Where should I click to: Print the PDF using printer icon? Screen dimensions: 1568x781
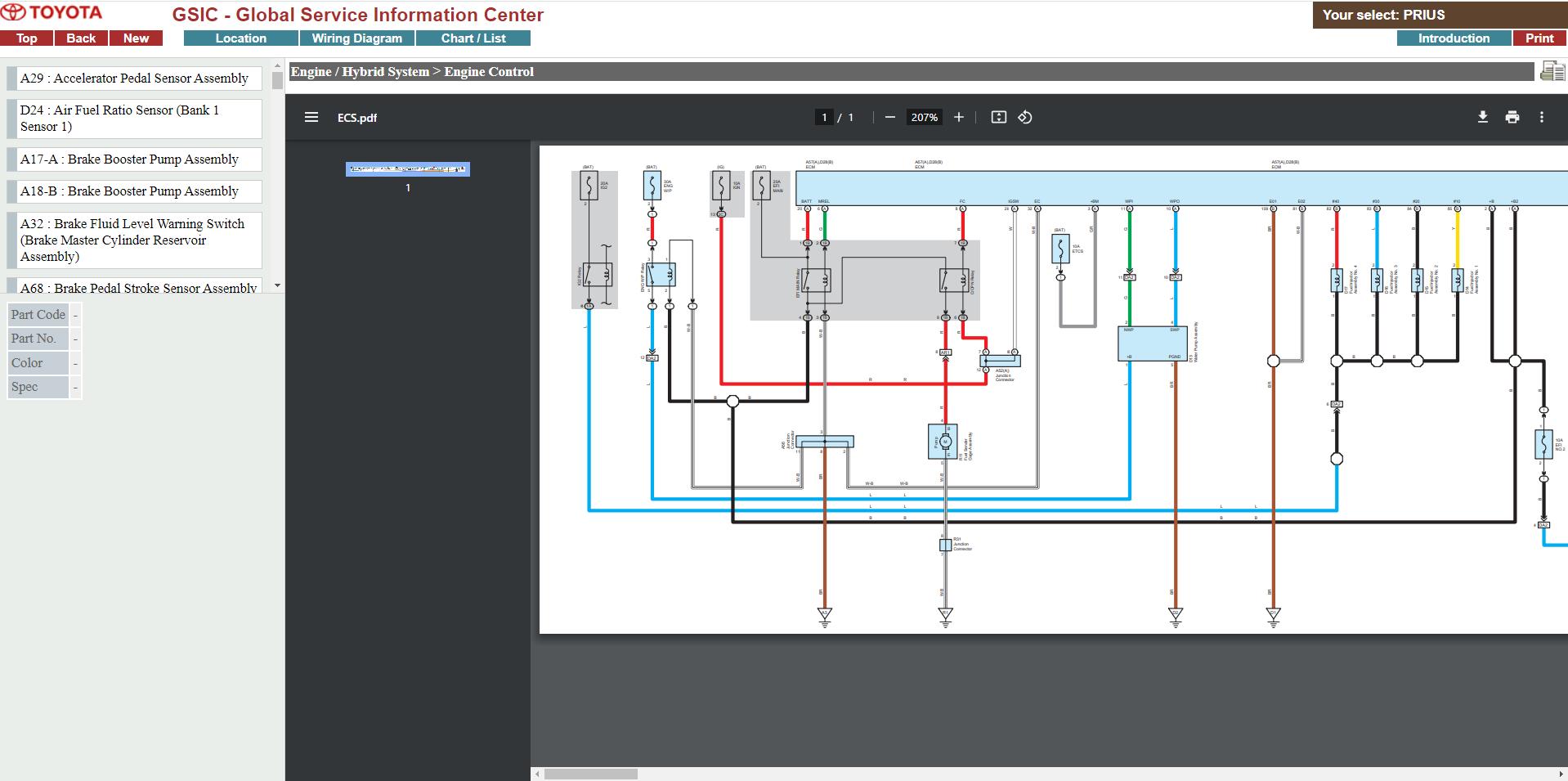pyautogui.click(x=1512, y=117)
